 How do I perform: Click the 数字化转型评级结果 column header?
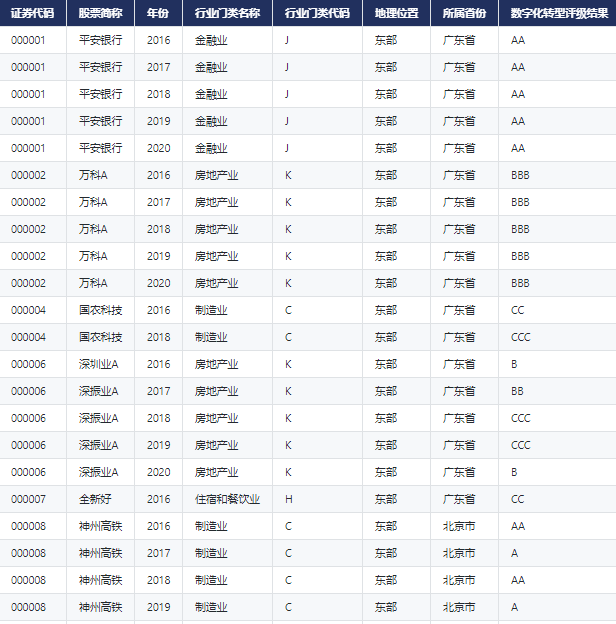tap(559, 13)
